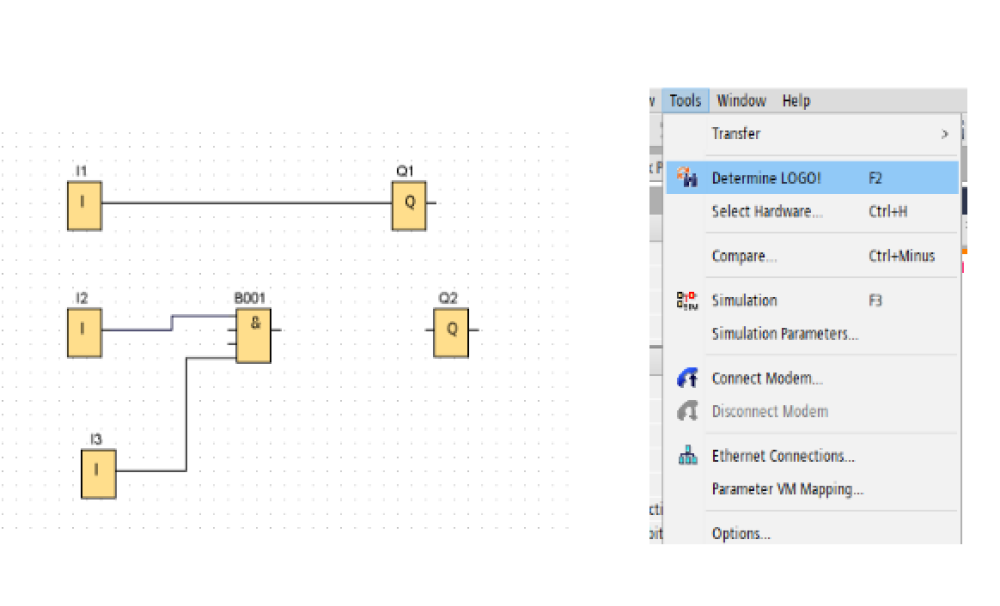Click the I2 block label
Image resolution: width=1000 pixels, height=606 pixels.
(x=82, y=298)
